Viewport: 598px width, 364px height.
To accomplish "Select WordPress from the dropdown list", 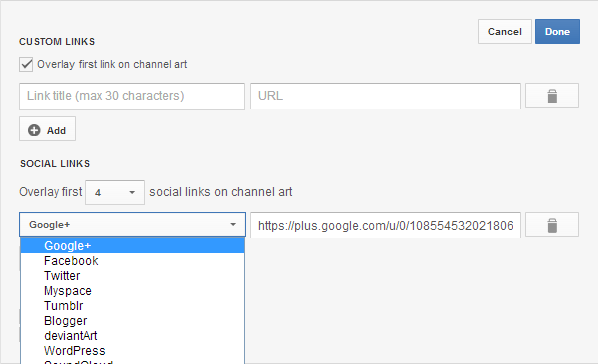I will click(132, 351).
